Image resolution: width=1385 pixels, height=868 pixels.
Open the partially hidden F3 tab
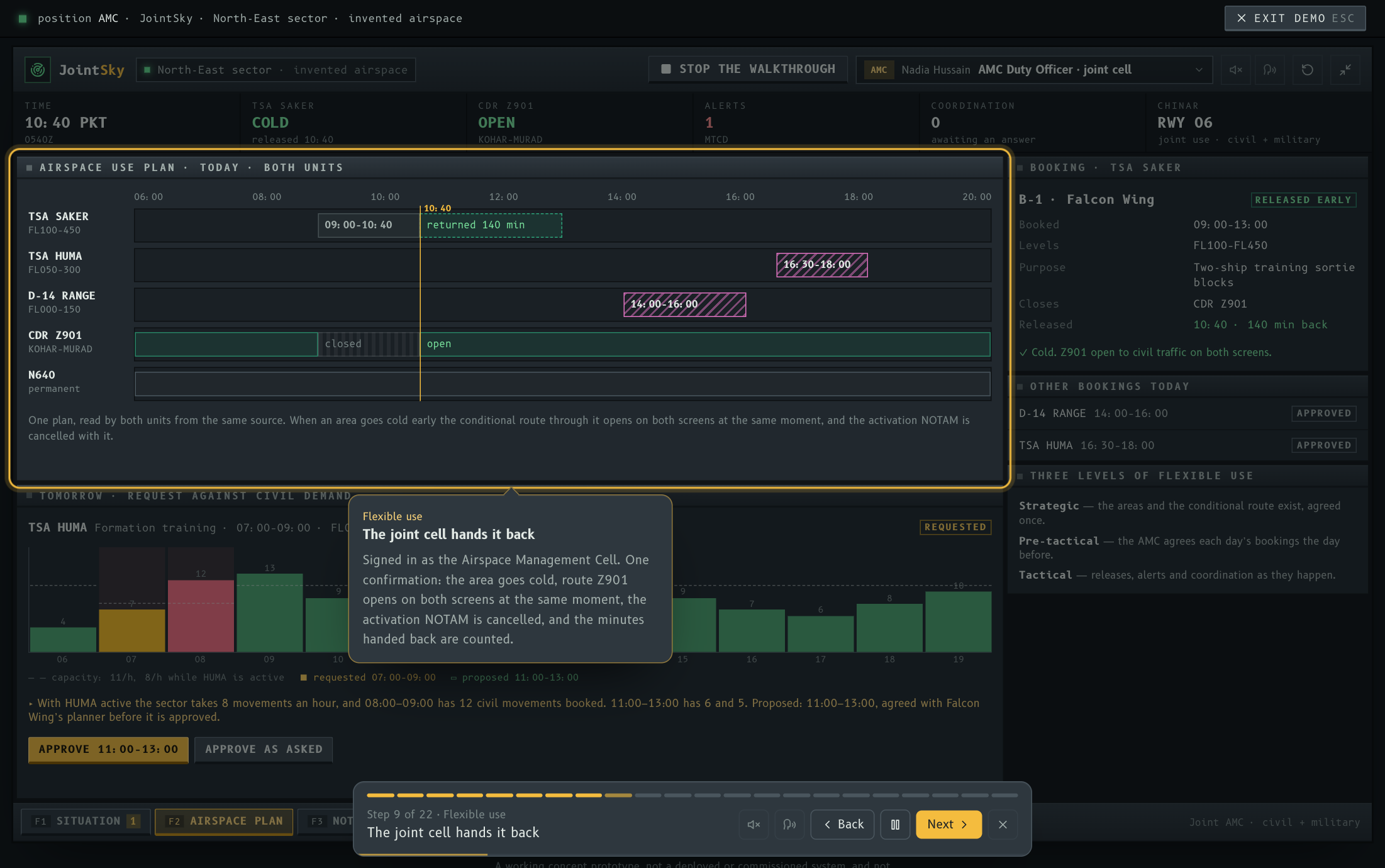pos(326,821)
